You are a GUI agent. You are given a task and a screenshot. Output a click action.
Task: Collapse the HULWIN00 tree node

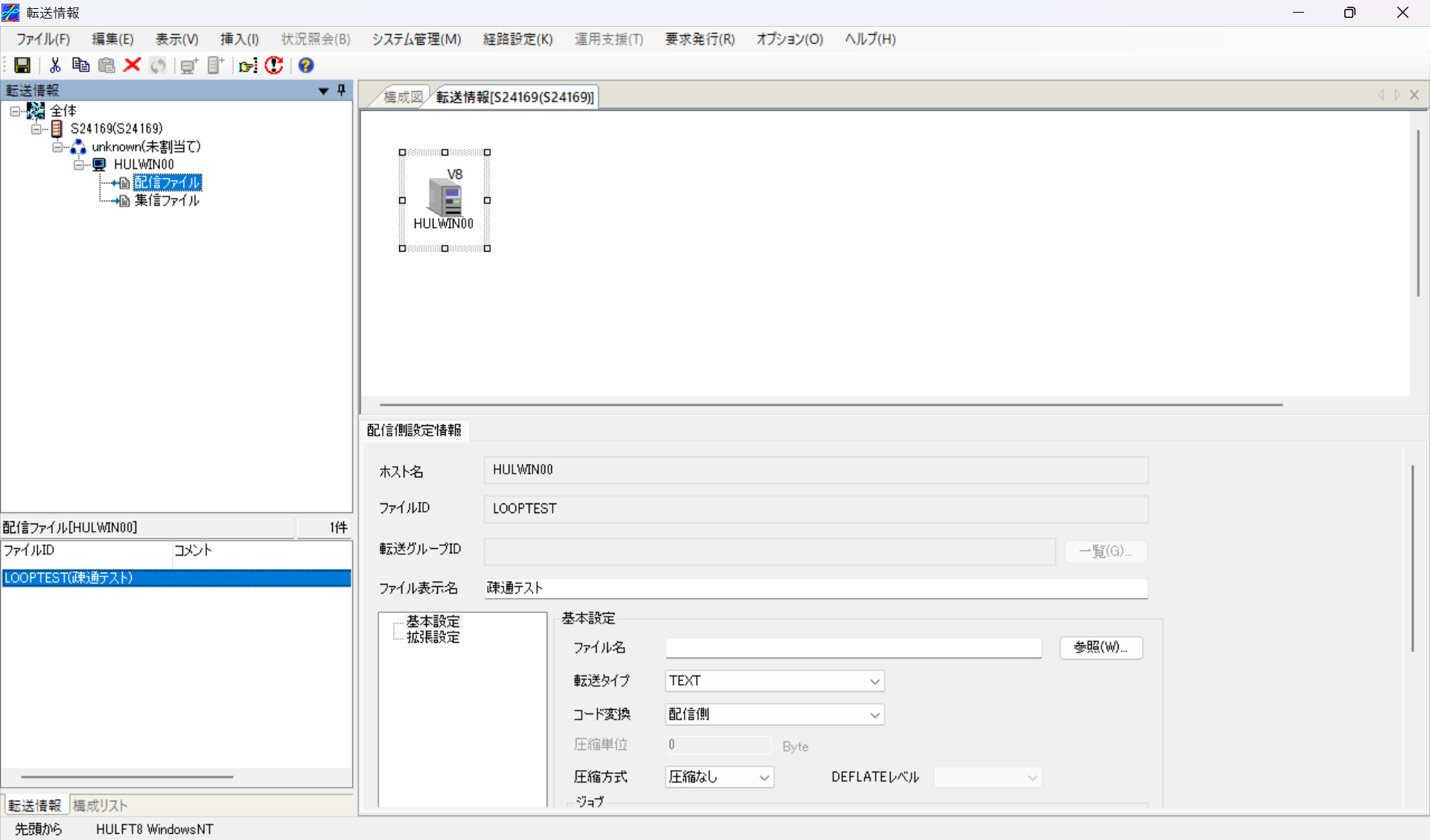(x=79, y=165)
